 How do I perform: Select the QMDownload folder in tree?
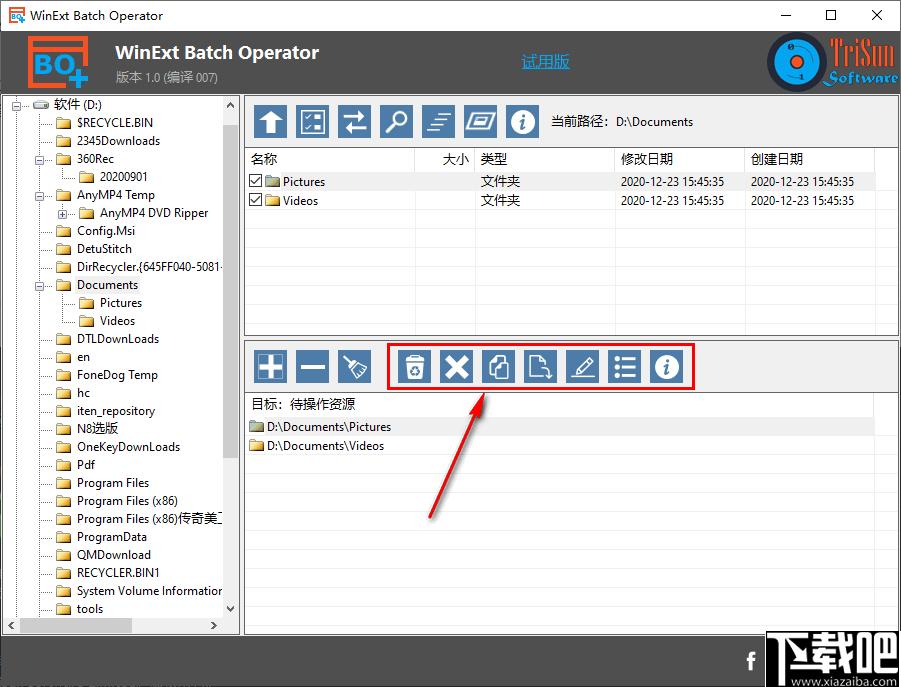pyautogui.click(x=114, y=555)
